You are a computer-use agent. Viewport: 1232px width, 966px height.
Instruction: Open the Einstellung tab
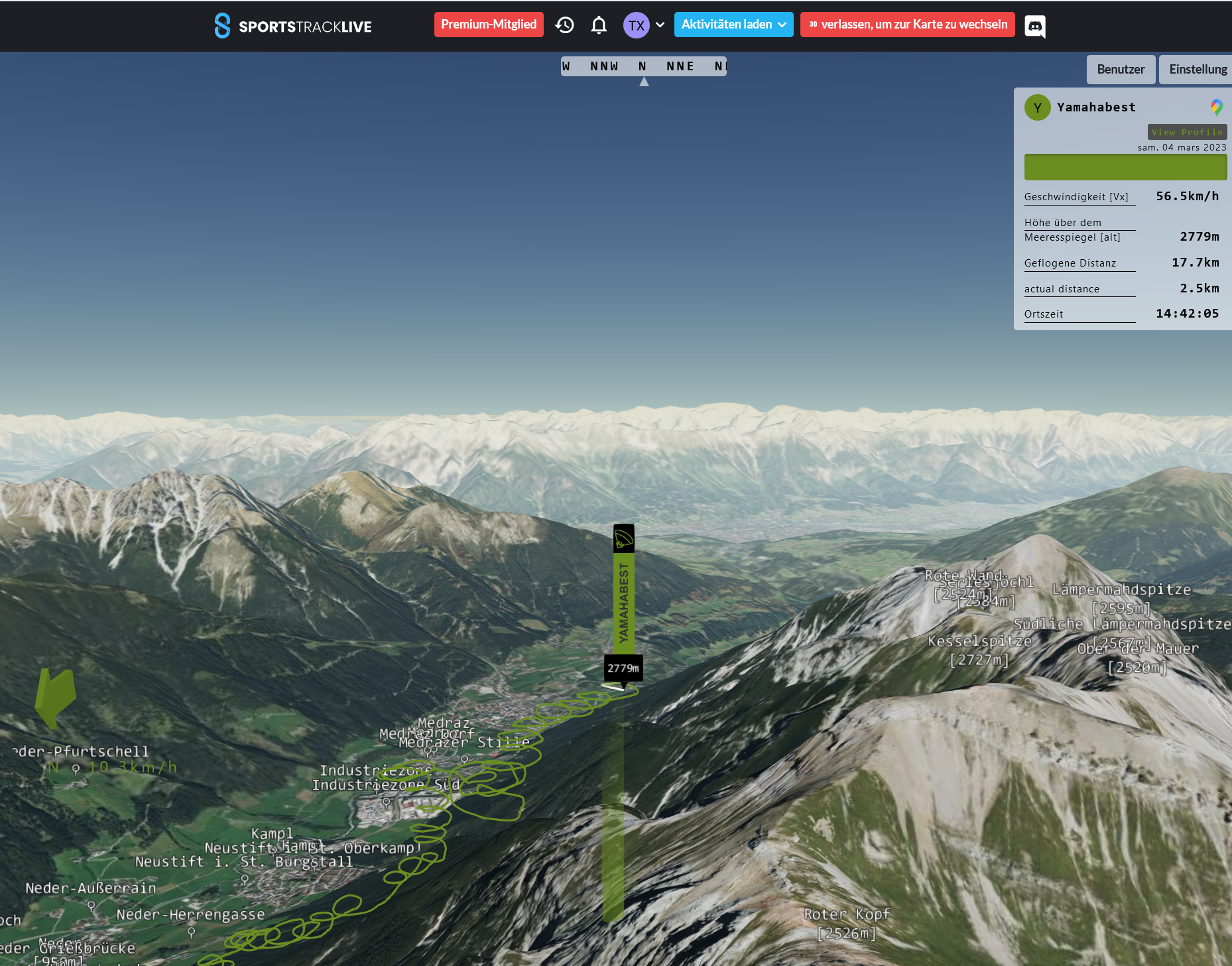coord(1198,70)
